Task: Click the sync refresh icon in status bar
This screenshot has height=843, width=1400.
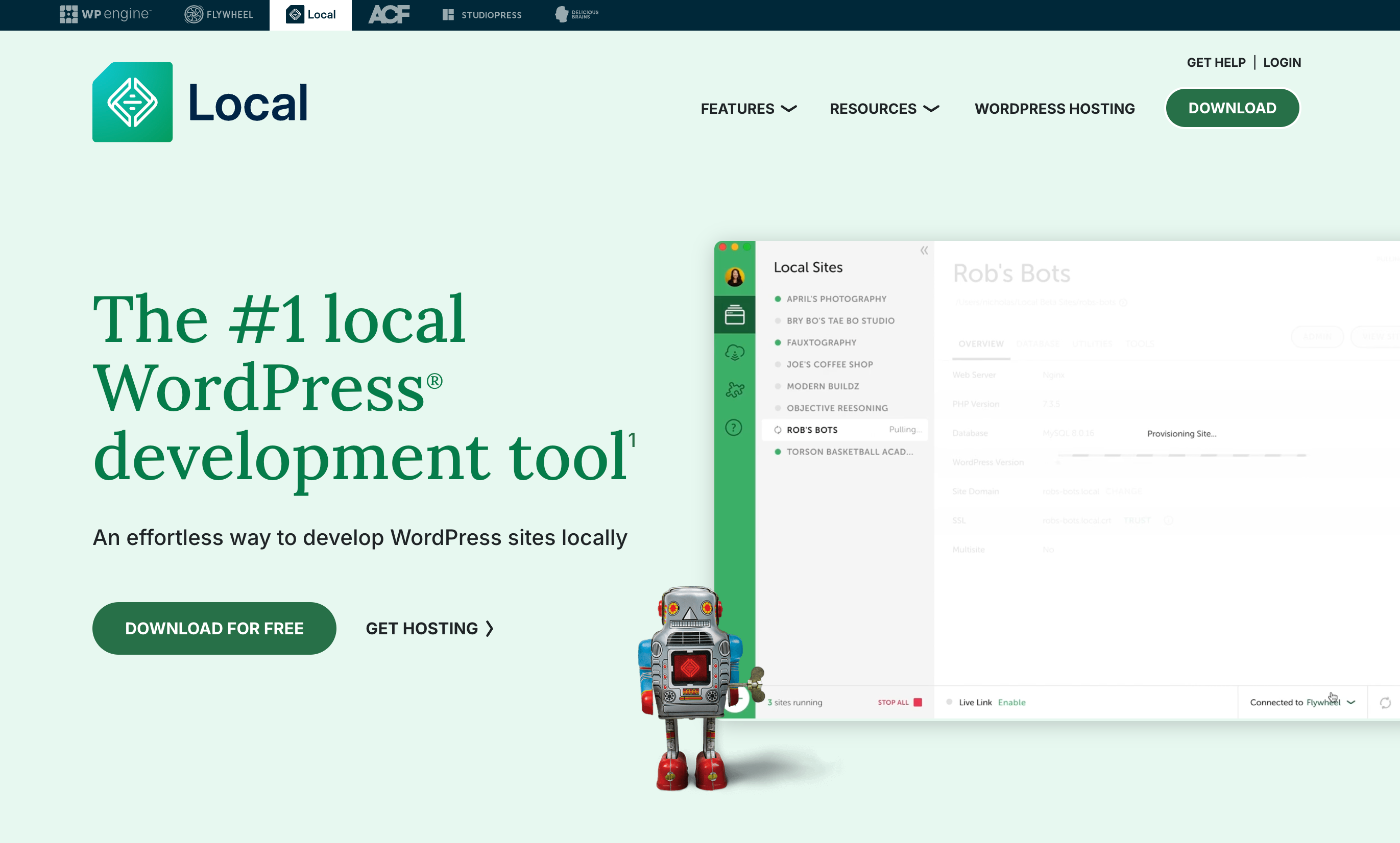Action: pos(1385,703)
